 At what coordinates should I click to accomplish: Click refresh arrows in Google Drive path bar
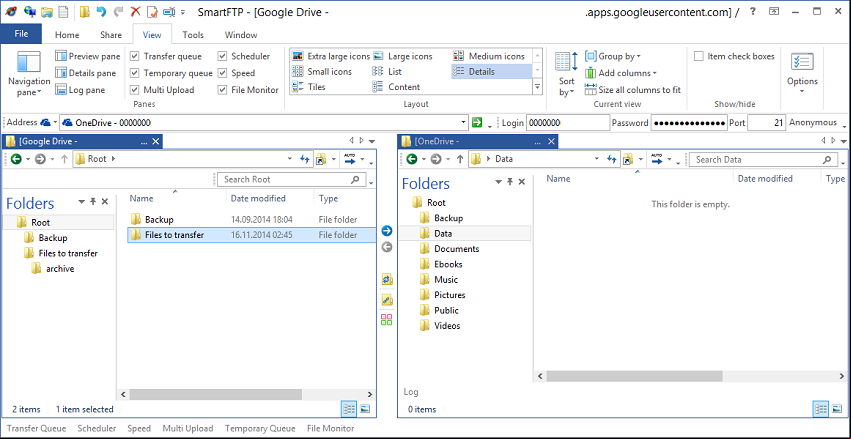(304, 160)
